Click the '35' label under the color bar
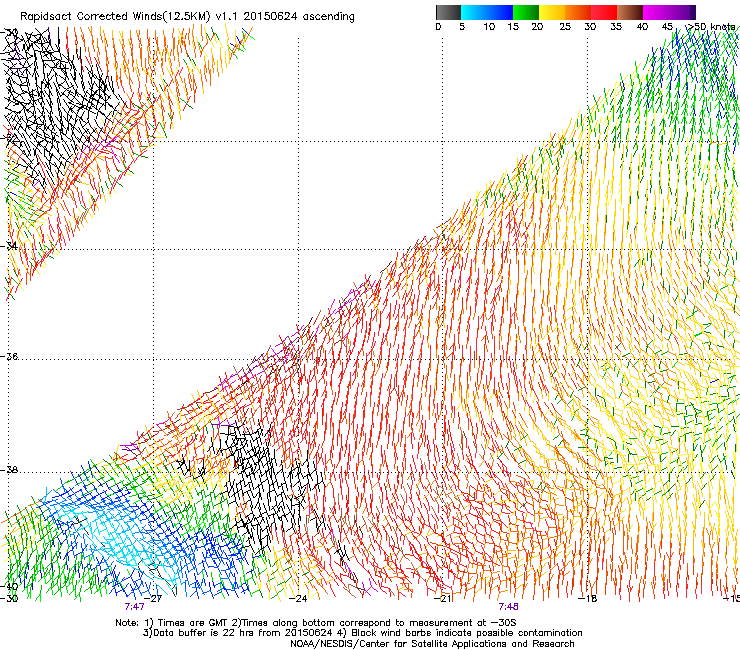The image size is (740, 650). coord(616,26)
